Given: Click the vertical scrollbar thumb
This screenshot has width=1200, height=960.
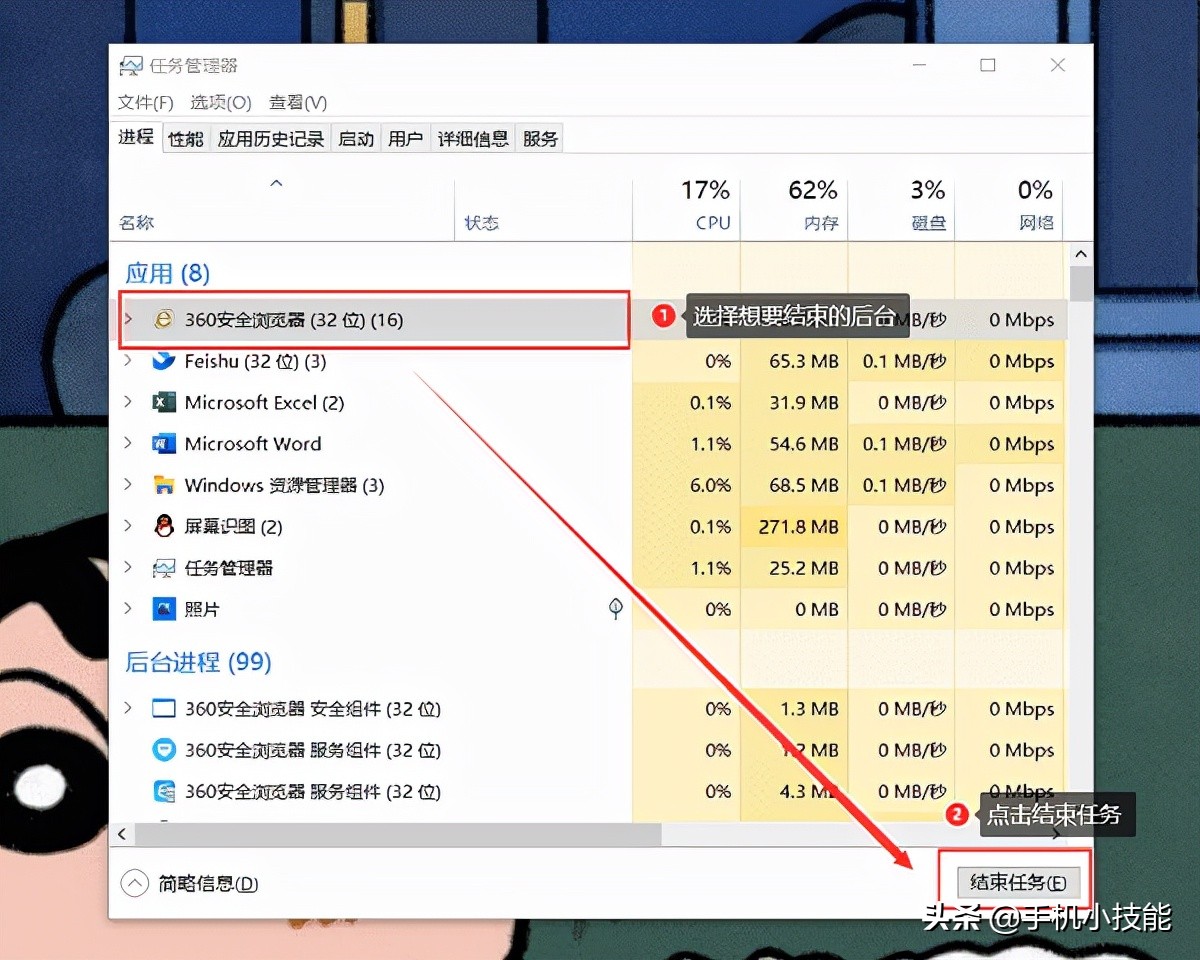Looking at the screenshot, I should 1080,284.
